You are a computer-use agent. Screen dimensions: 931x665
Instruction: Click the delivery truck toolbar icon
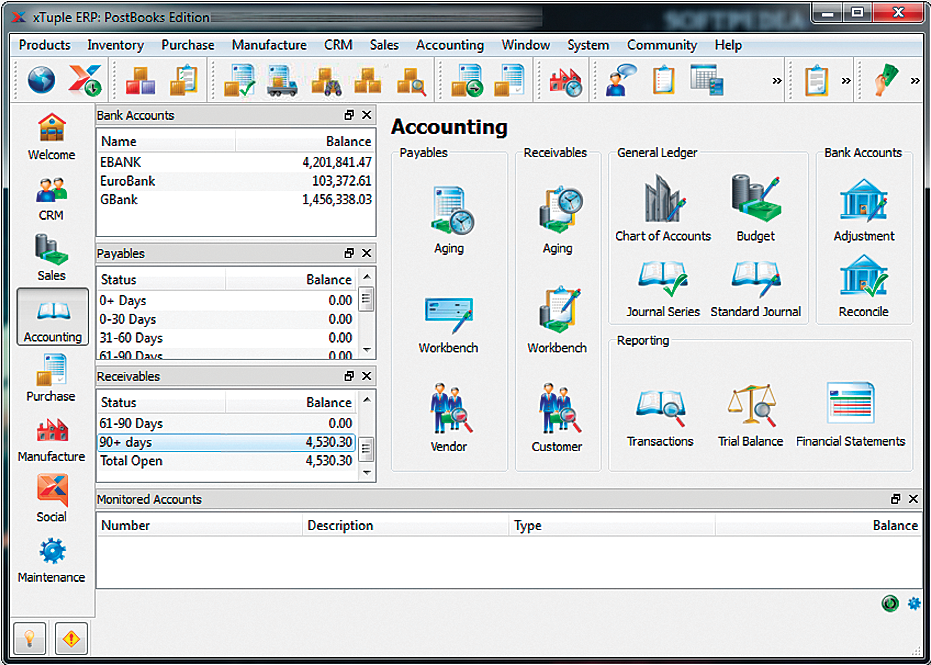(x=282, y=80)
